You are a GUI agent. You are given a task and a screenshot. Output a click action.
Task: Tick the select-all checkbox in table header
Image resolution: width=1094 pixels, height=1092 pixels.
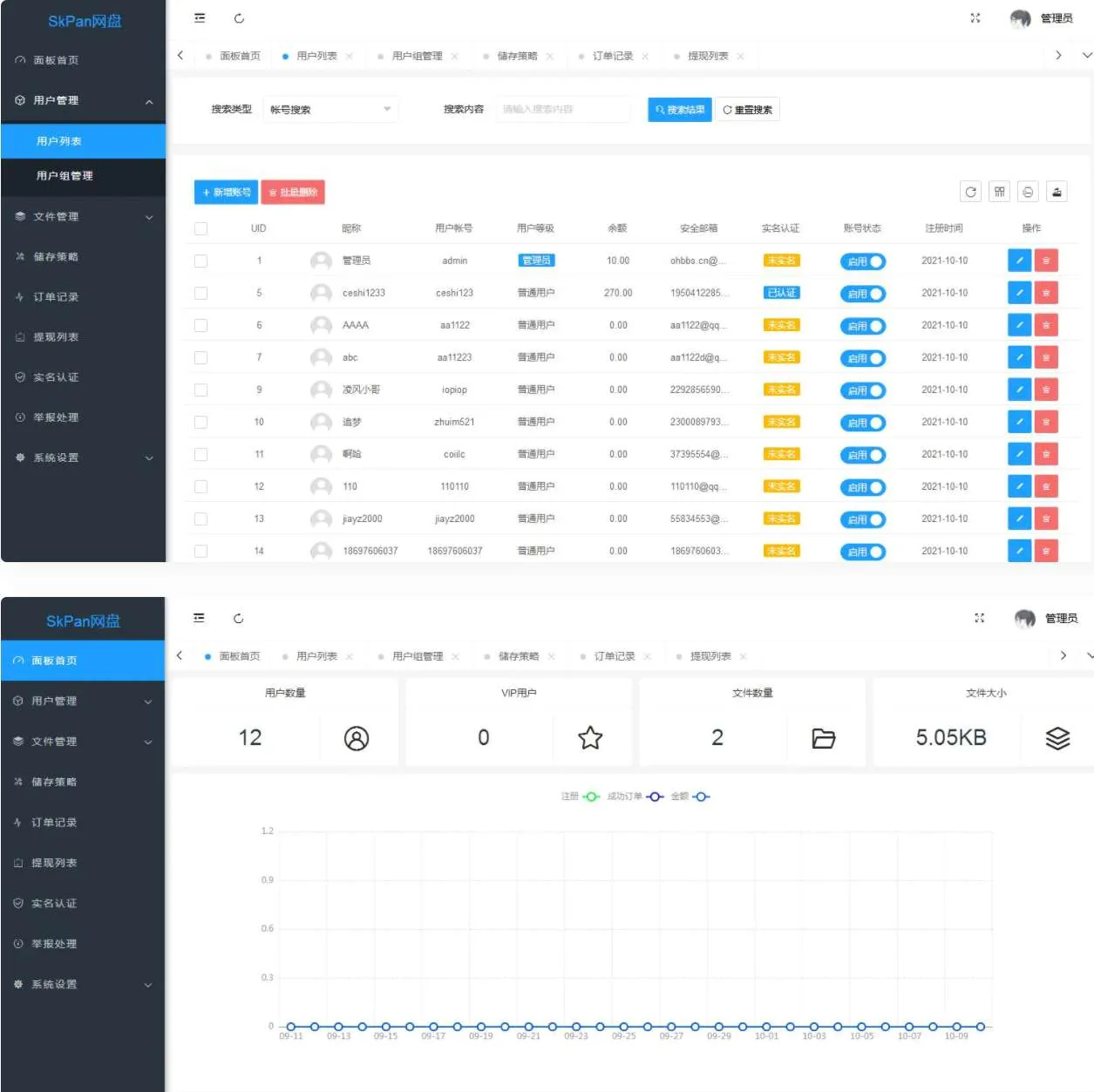click(200, 228)
